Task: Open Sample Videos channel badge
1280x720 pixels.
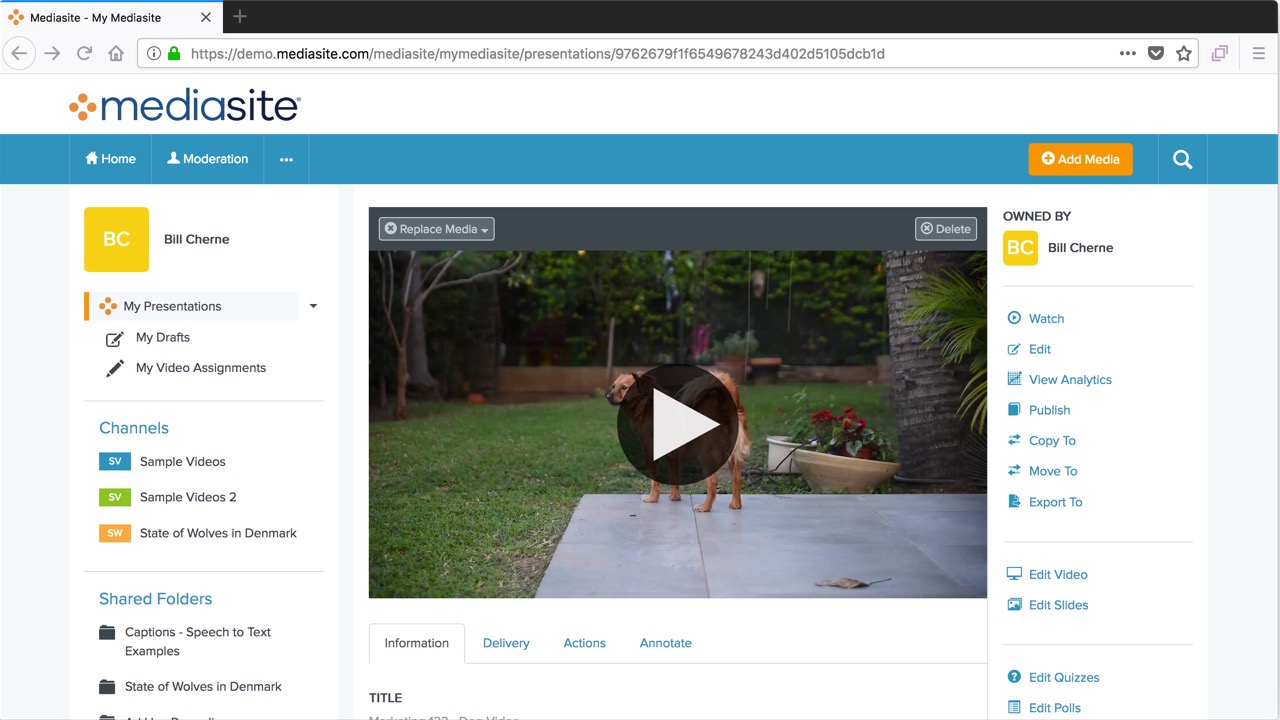Action: click(x=115, y=461)
